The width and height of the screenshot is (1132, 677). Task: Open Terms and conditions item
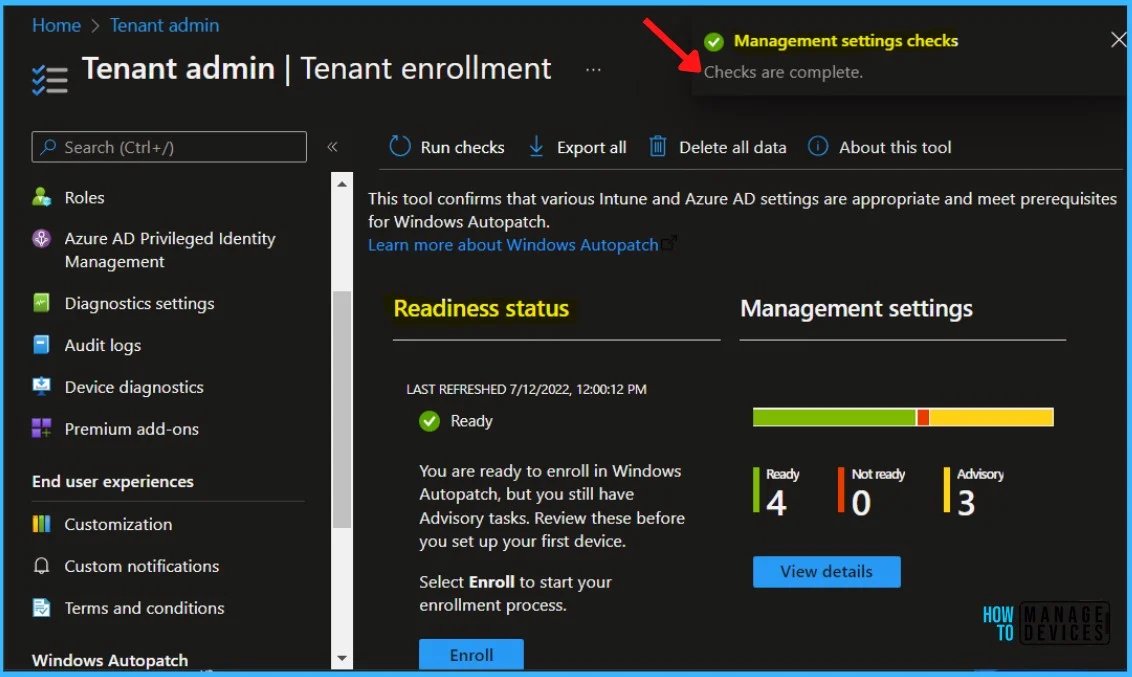click(x=144, y=608)
